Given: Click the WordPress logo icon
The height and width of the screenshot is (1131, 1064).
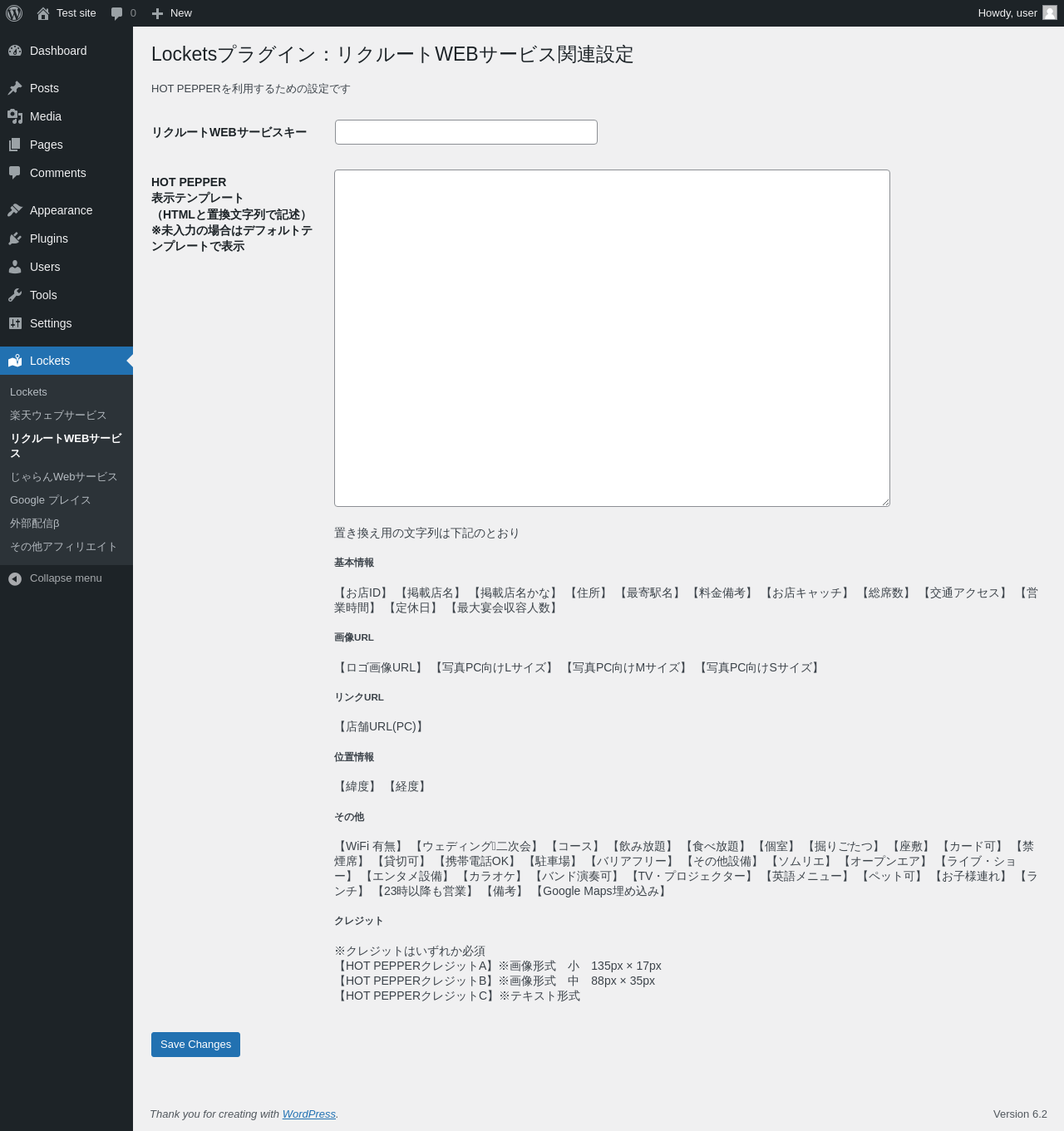Looking at the screenshot, I should pyautogui.click(x=14, y=13).
